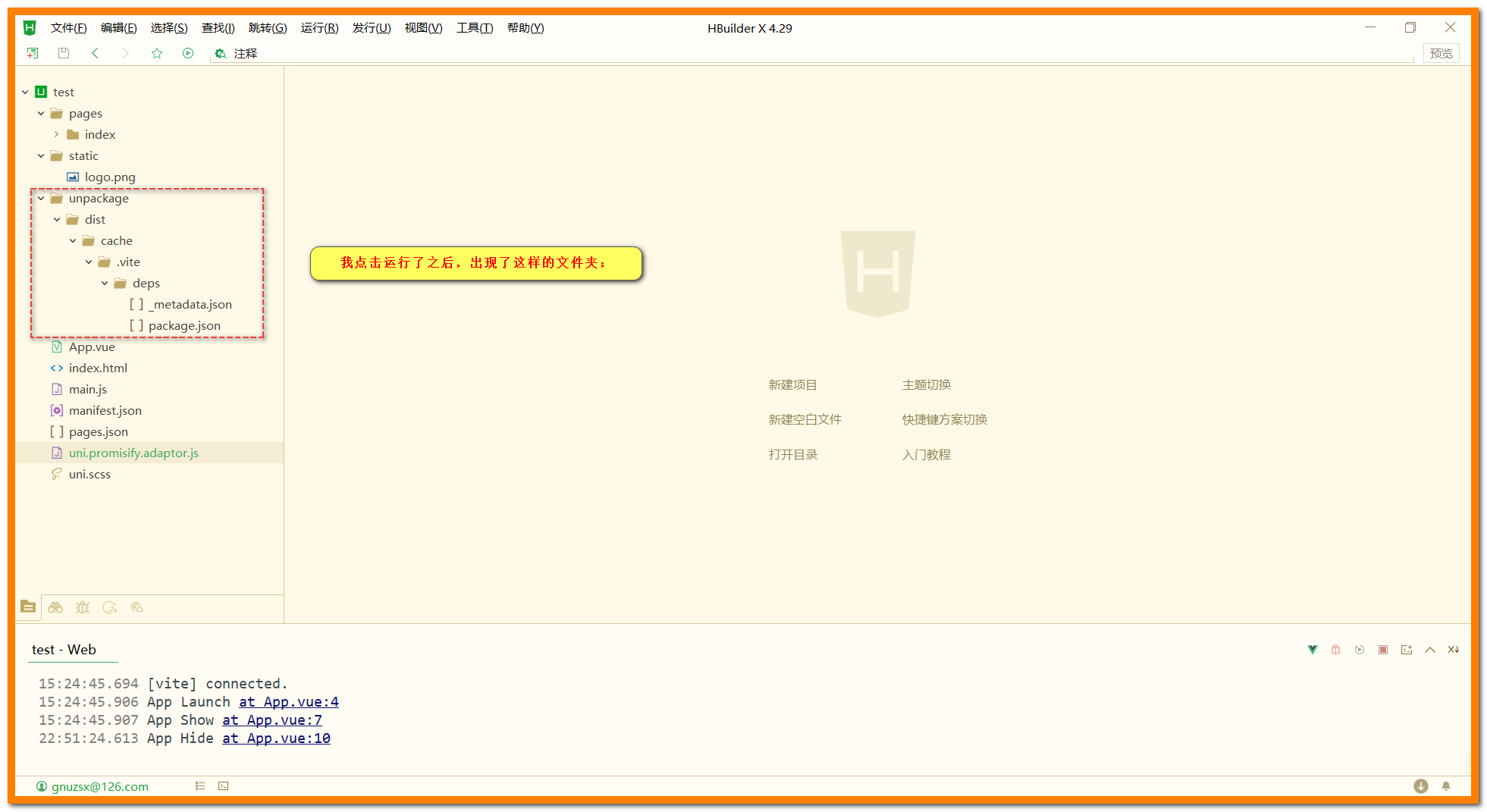Click the Vue devtools icon in console toolbar
This screenshot has width=1487, height=812.
[1313, 650]
